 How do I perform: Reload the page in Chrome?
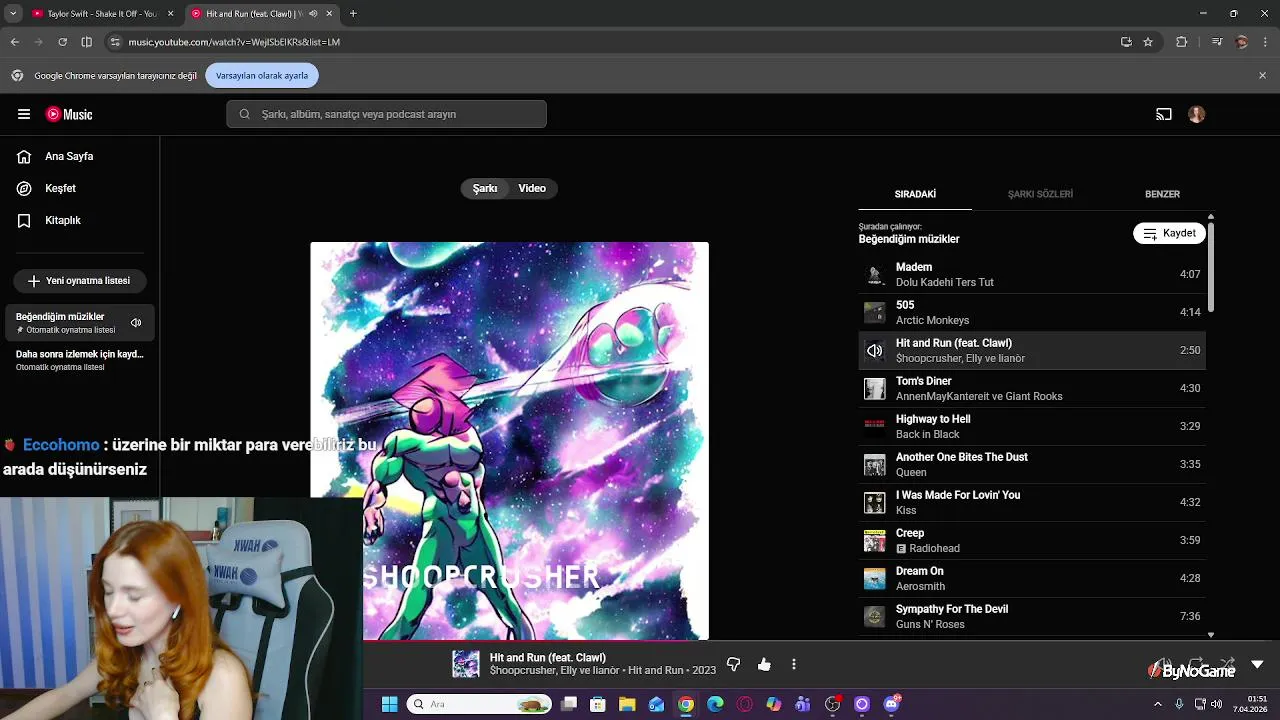point(62,42)
